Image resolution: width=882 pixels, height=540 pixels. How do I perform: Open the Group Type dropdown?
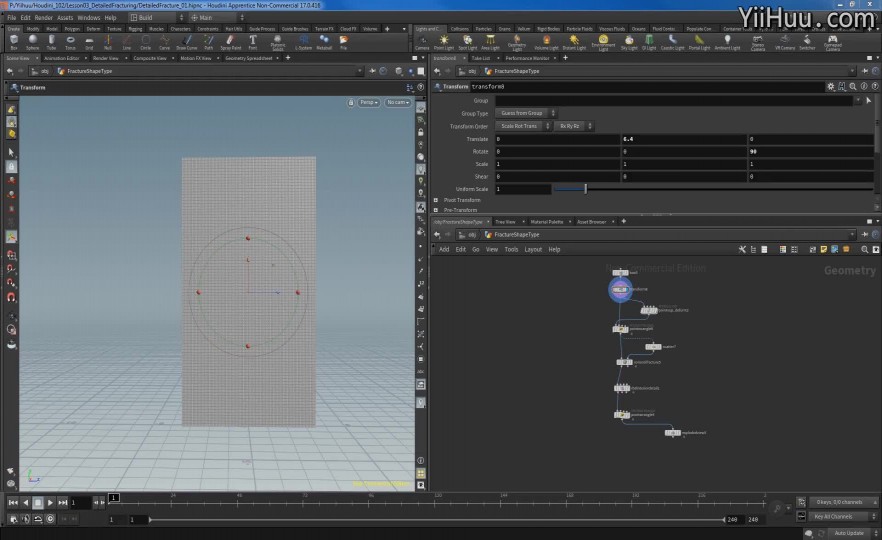pos(525,113)
